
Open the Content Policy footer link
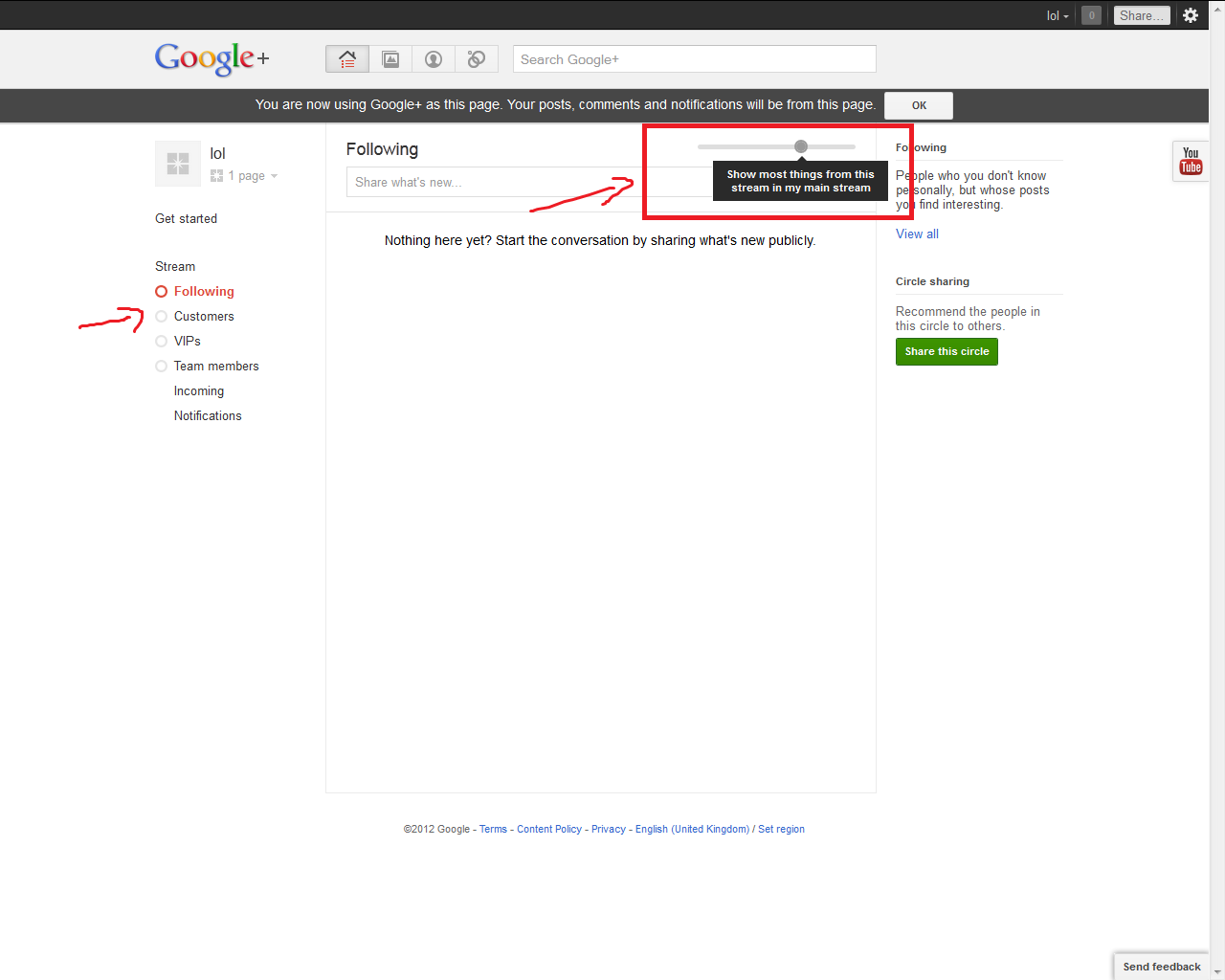pyautogui.click(x=549, y=829)
